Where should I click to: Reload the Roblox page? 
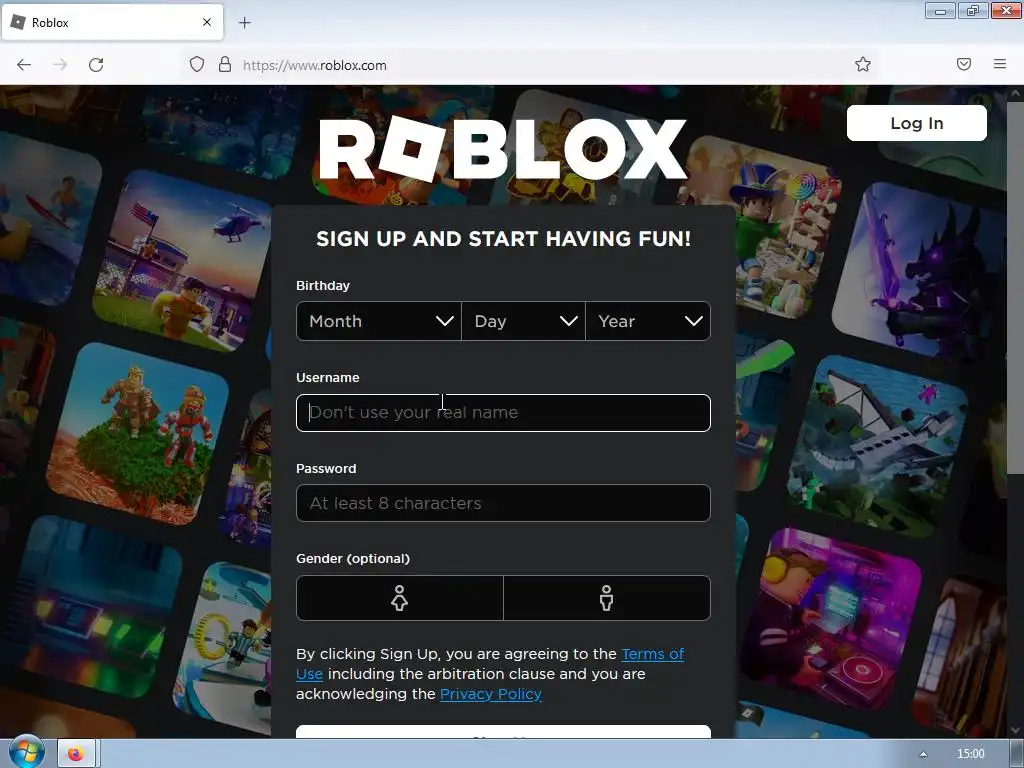(96, 65)
